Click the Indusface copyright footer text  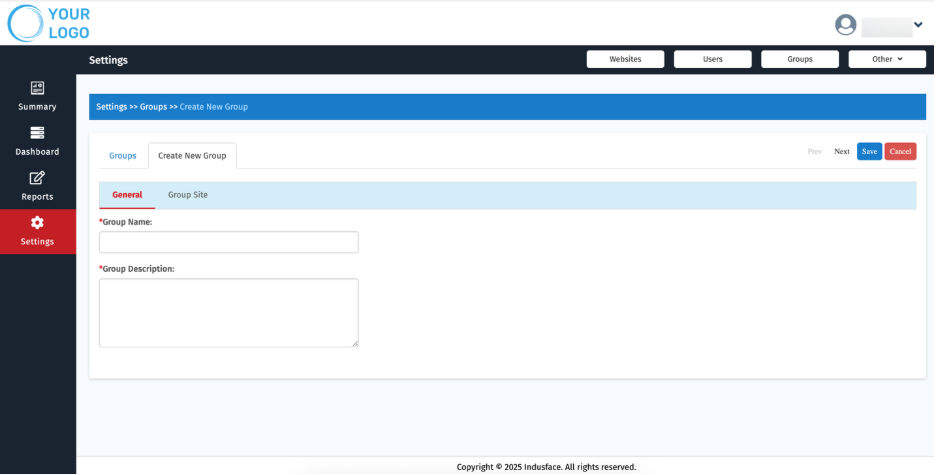(546, 467)
